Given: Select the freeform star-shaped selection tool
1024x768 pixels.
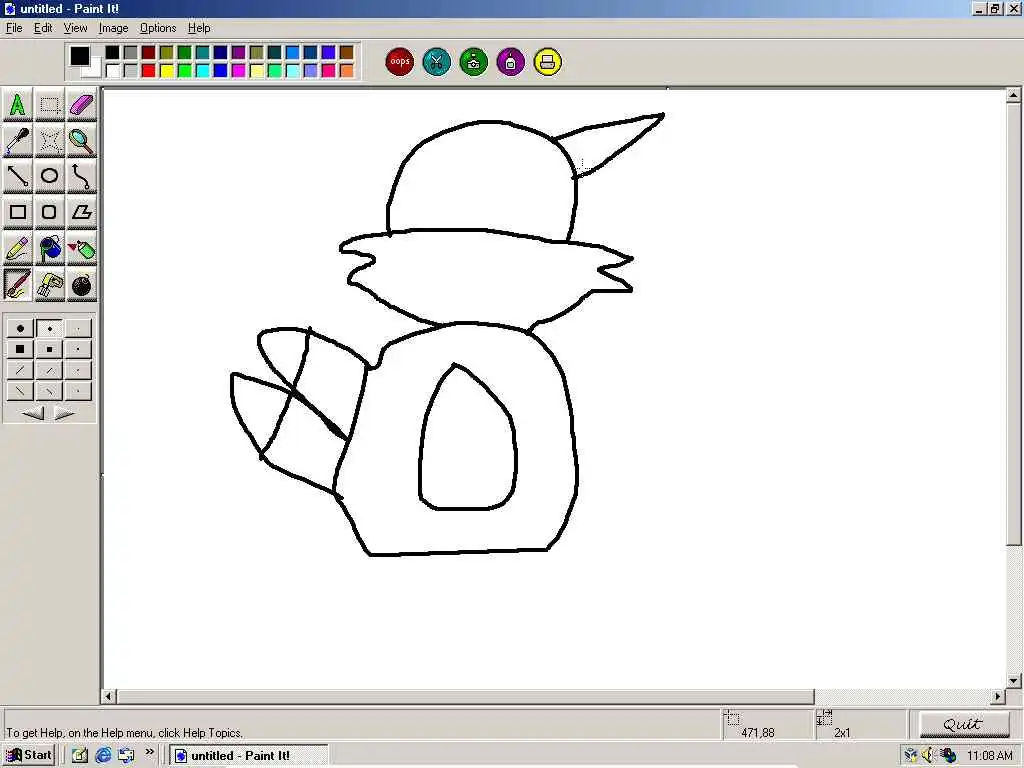Looking at the screenshot, I should coord(50,140).
